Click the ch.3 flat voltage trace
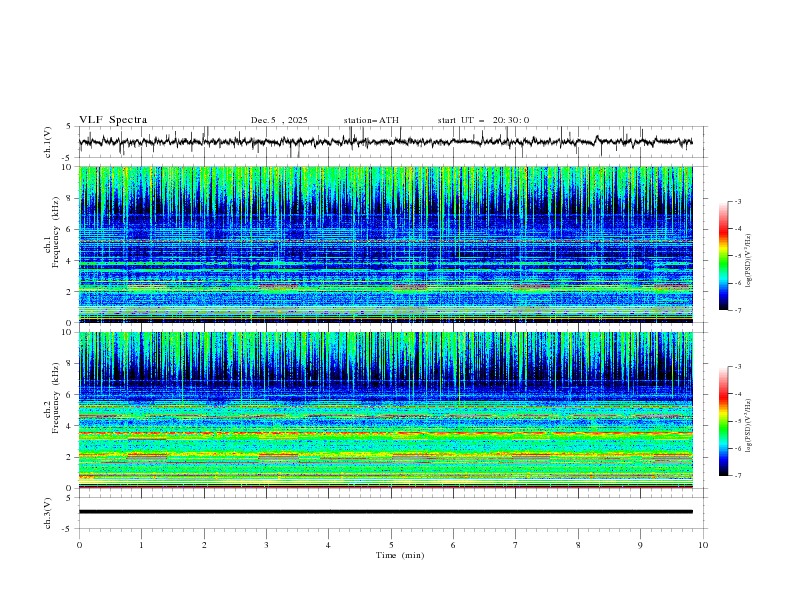This screenshot has height=612, width=792. [x=385, y=512]
